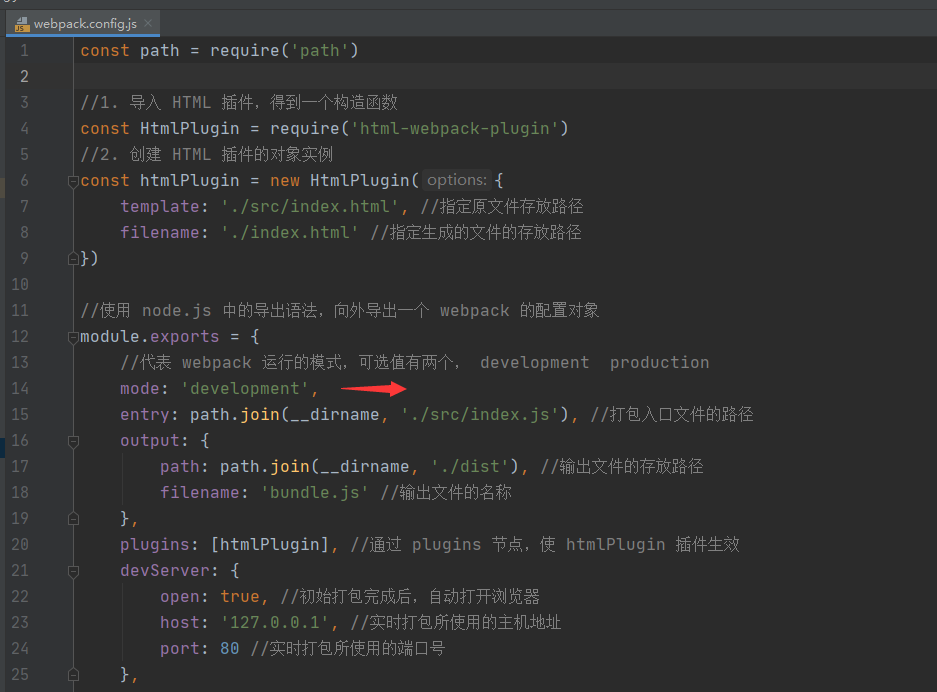The width and height of the screenshot is (937, 692).
Task: Click the comment on line 5
Action: [206, 154]
